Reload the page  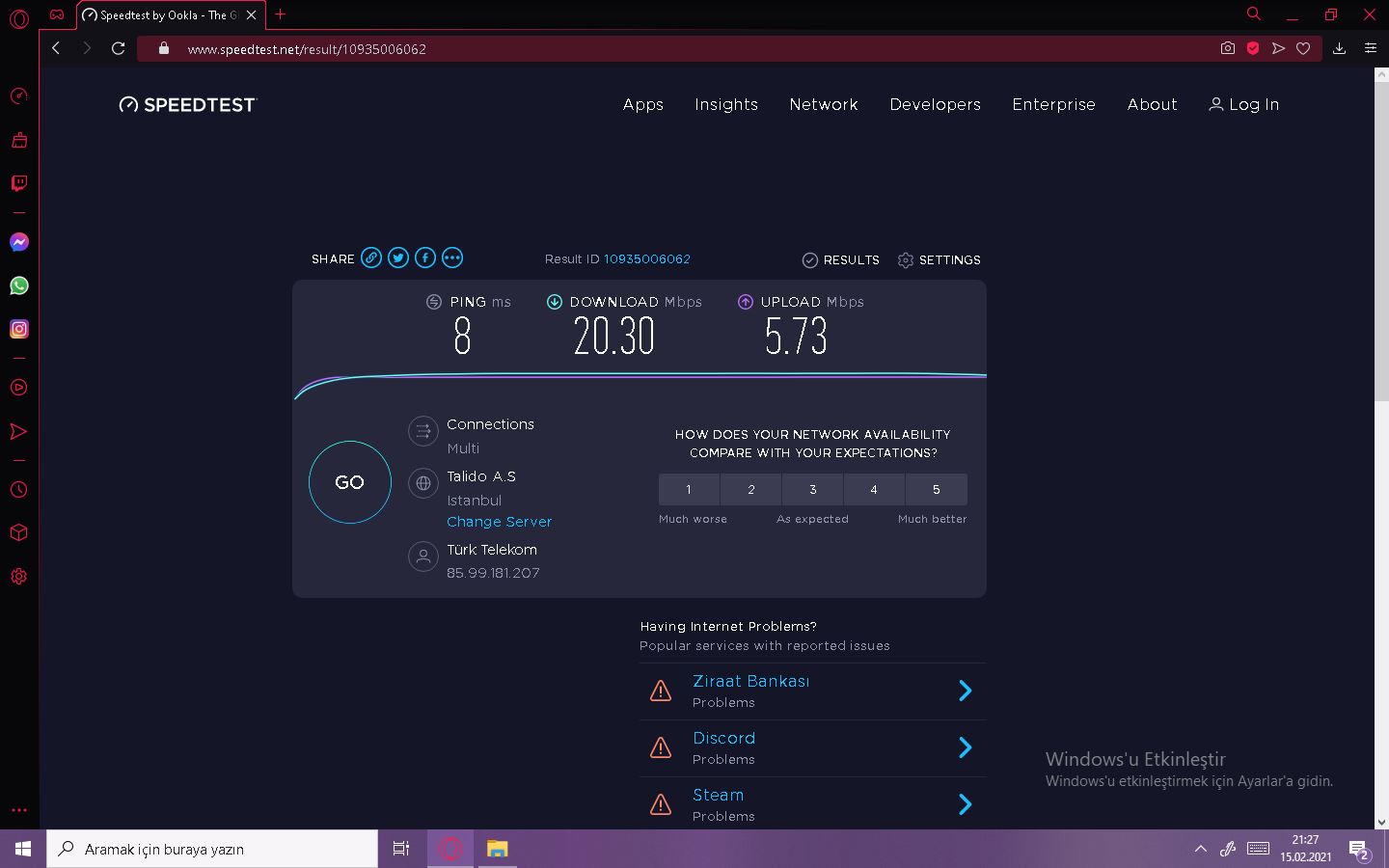point(119,48)
